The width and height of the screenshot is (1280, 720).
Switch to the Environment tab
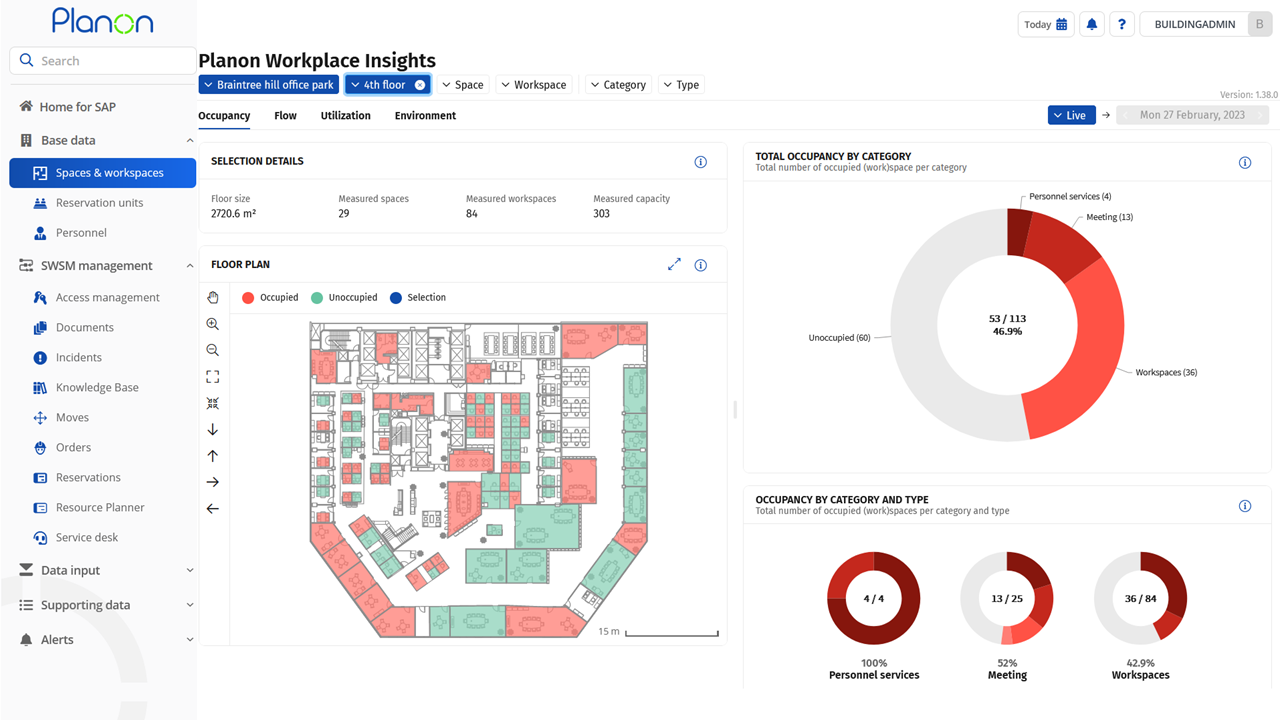(425, 116)
